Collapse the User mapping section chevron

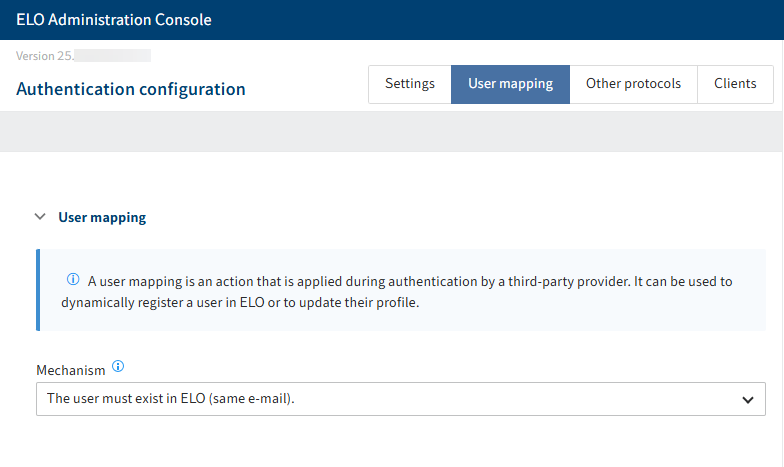[x=40, y=216]
